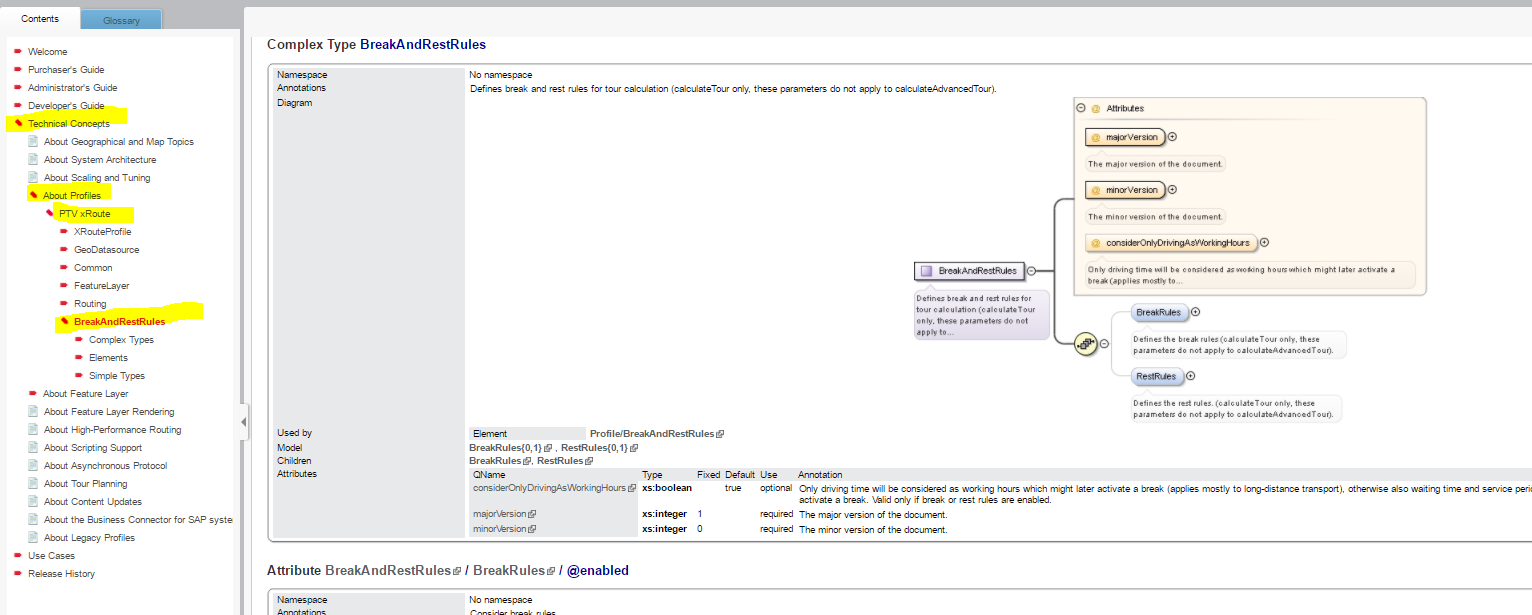Click the BreakAndRestRules node in diagram

pos(969,270)
